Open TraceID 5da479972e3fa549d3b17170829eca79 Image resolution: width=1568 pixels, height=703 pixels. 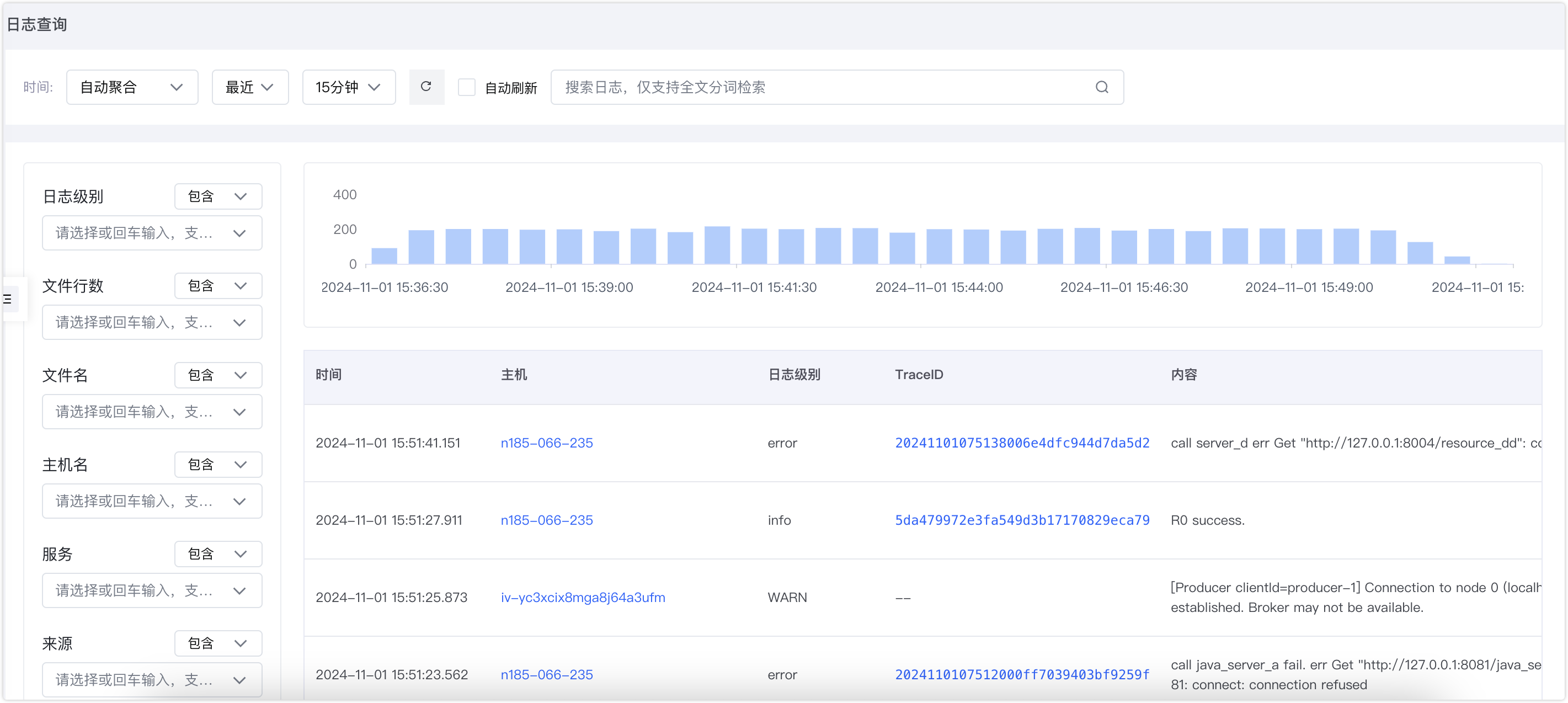coord(1022,520)
